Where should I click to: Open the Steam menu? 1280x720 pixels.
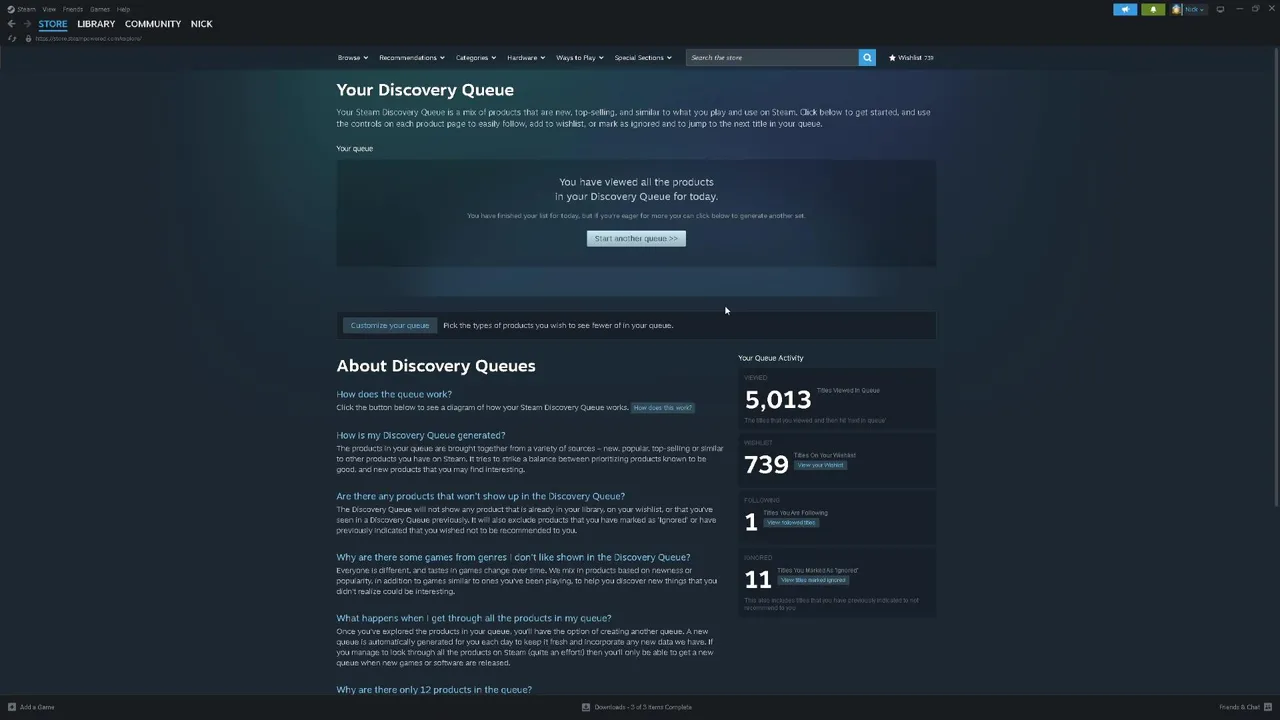click(26, 9)
